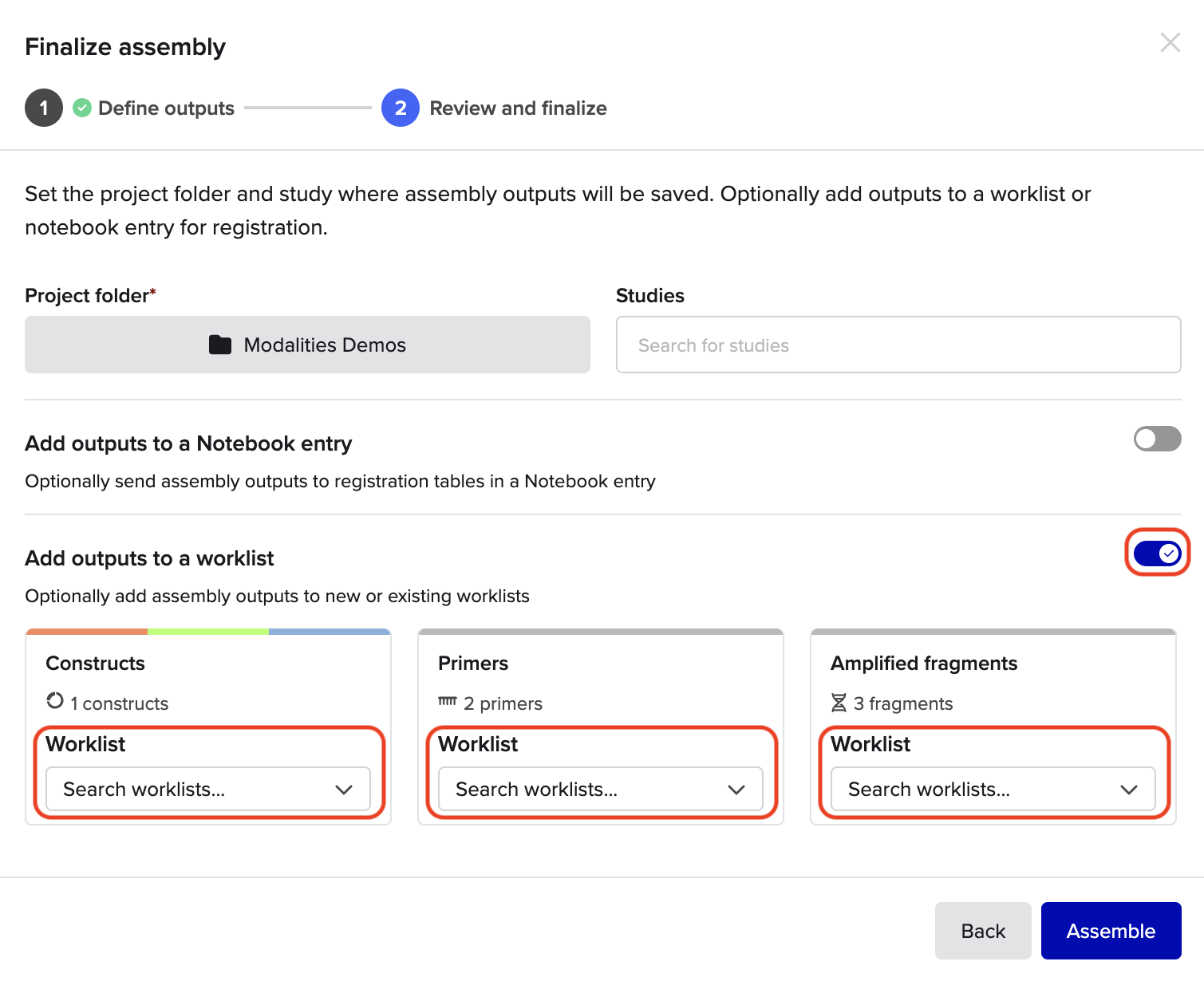Go back to the Define outputs step

tap(165, 108)
